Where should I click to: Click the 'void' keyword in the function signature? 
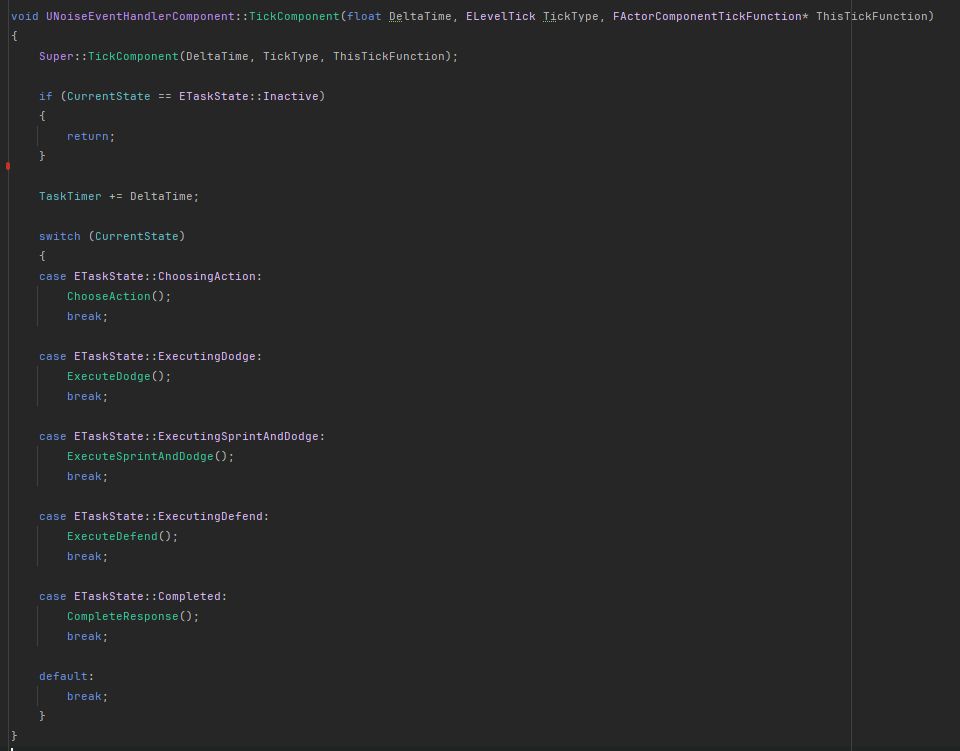[x=24, y=17]
